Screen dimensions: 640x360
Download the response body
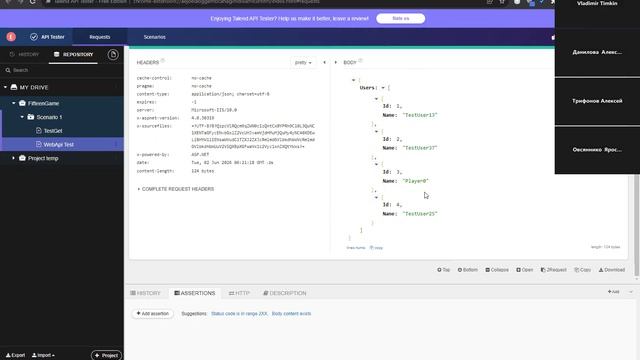click(611, 270)
